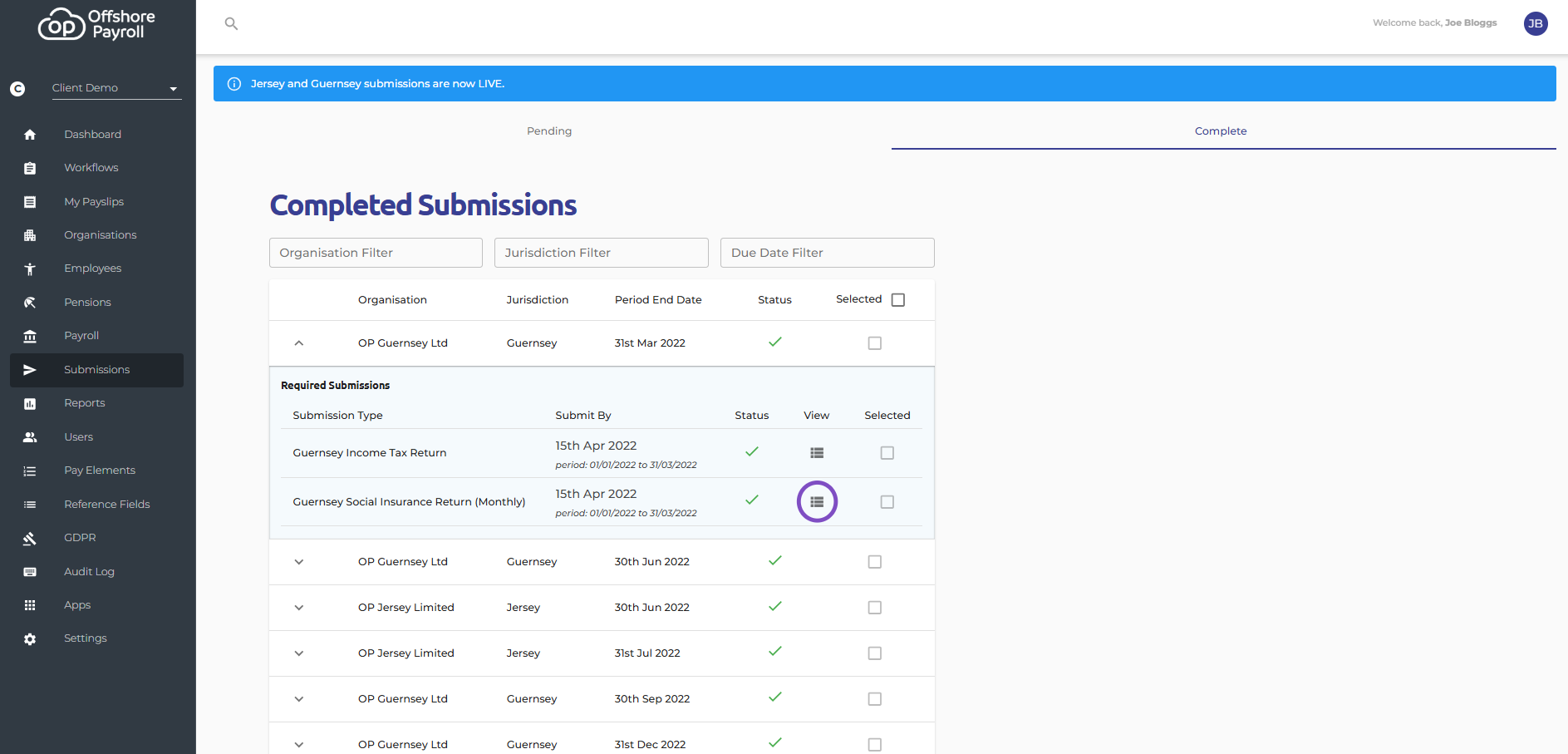
Task: Select the 30th Jun 2022 Guernsey row checkbox
Action: click(875, 562)
